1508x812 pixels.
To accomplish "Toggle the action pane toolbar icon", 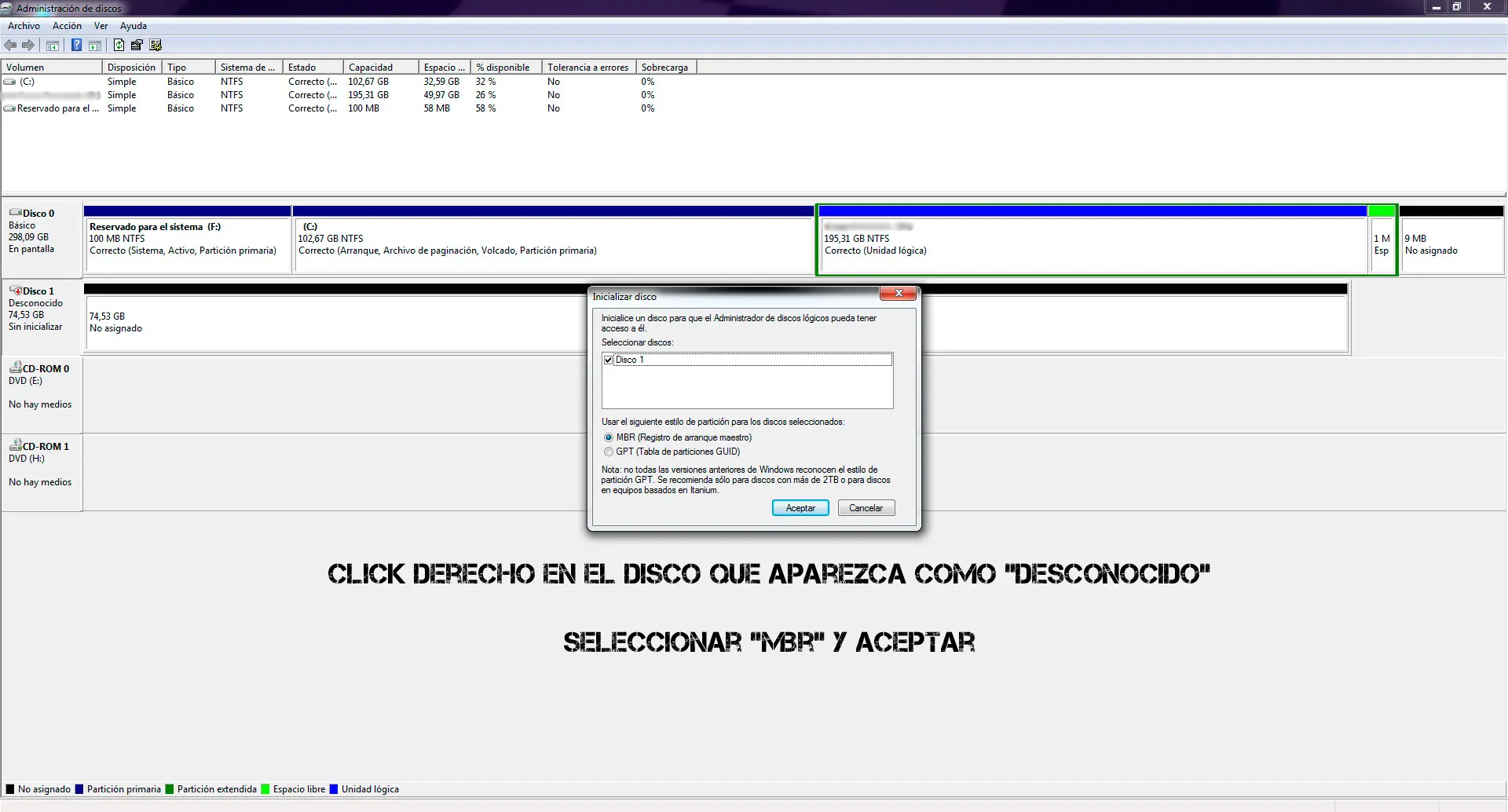I will point(95,46).
